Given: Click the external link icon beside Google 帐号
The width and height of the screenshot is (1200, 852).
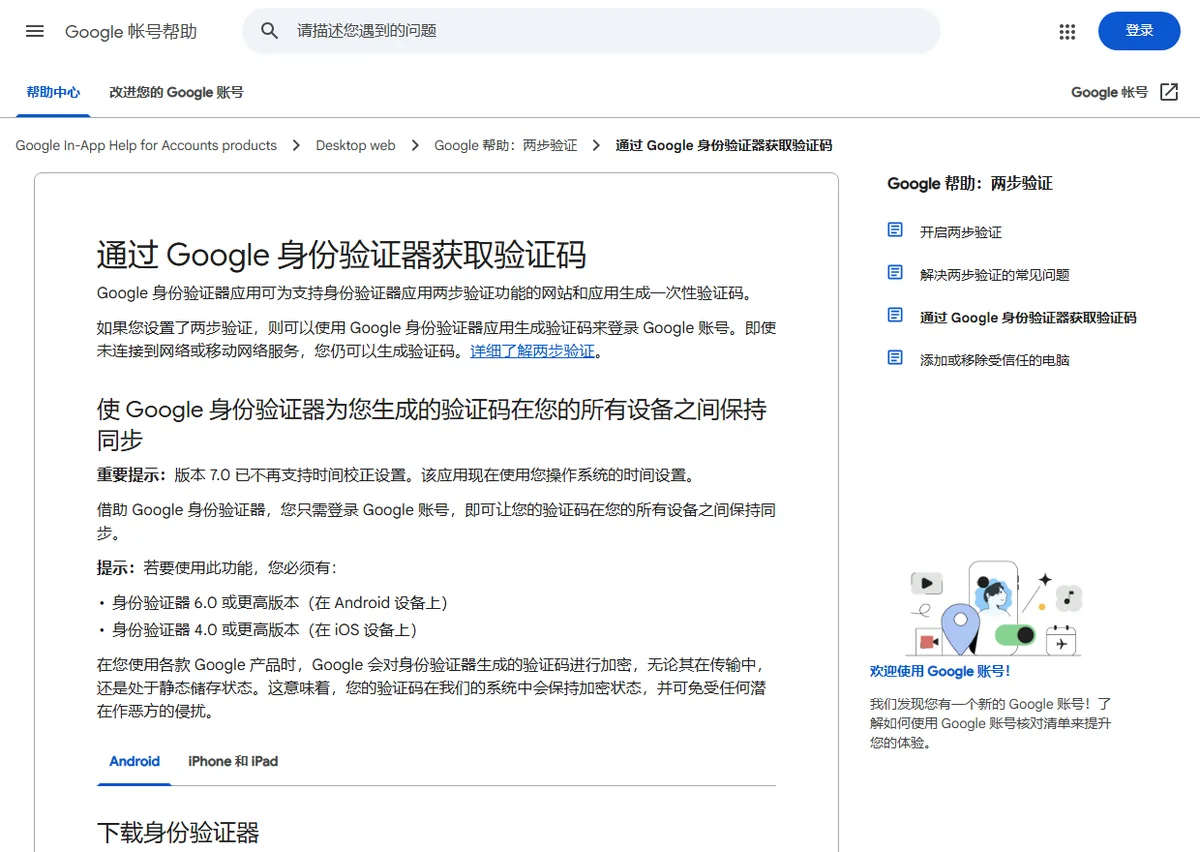Looking at the screenshot, I should [1169, 92].
